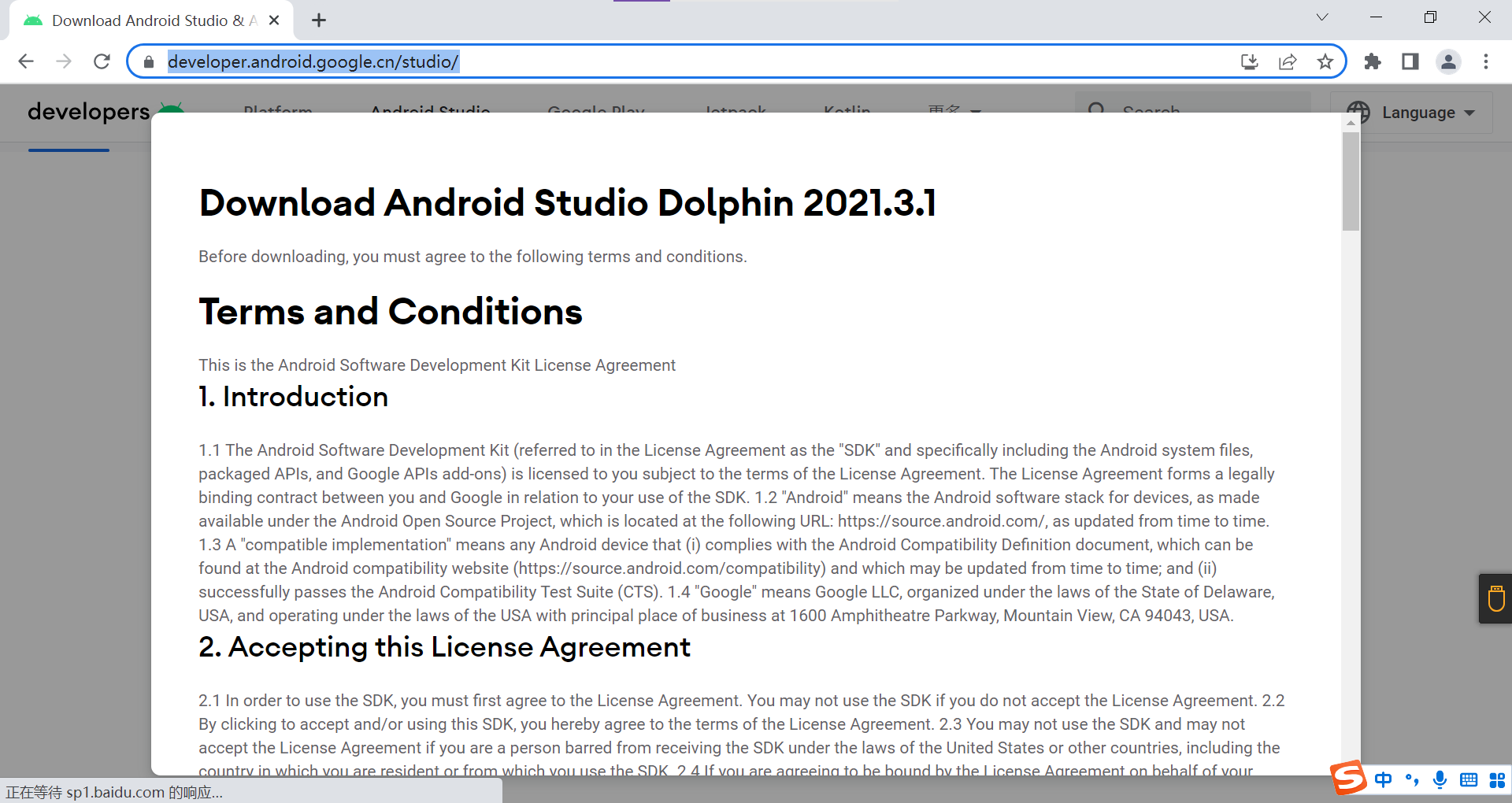Toggle the browser side panel
Screen dimensions: 1512x803
(1410, 61)
